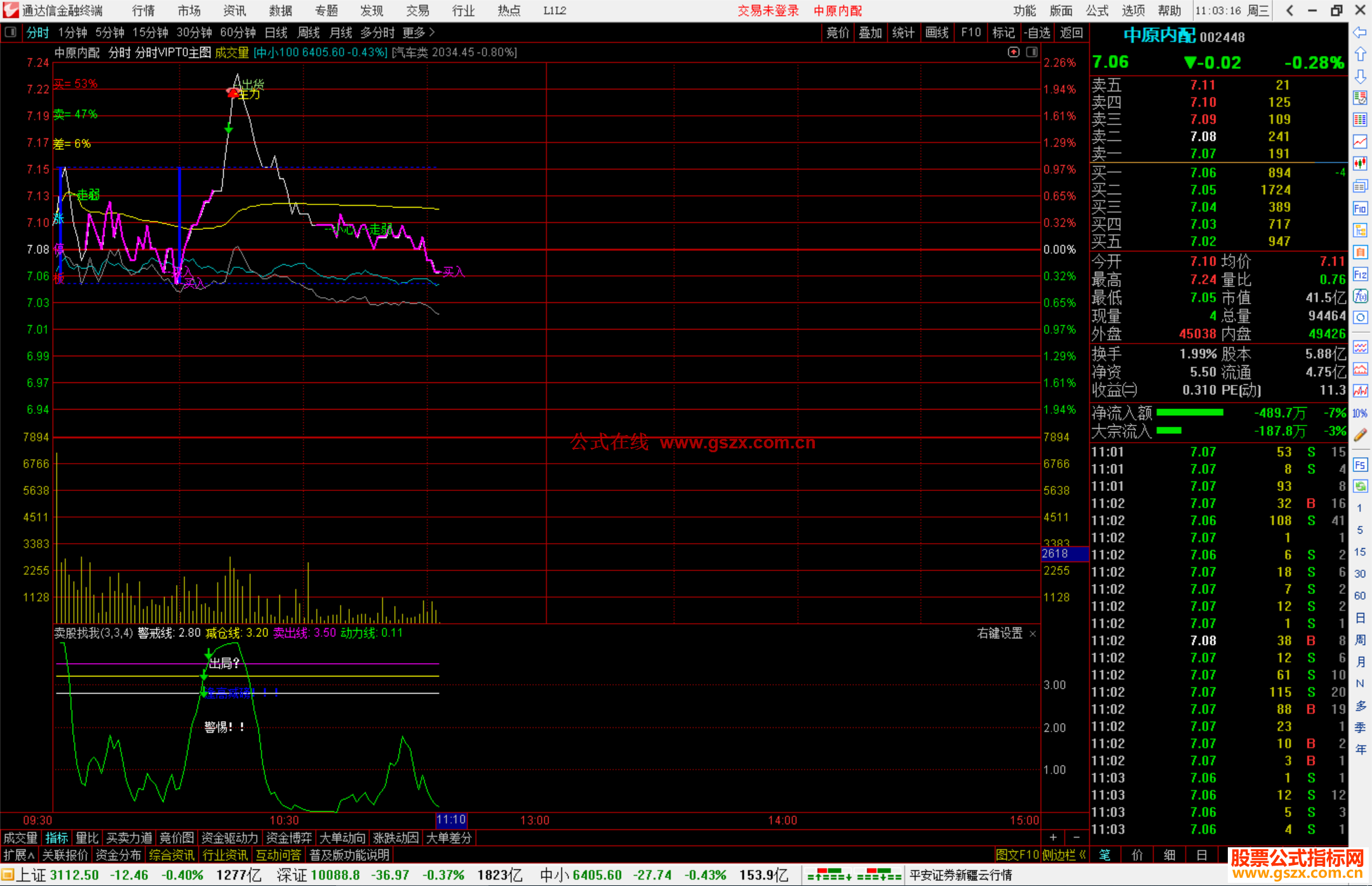Click the colored quote grid sidebar icon

point(1360,119)
